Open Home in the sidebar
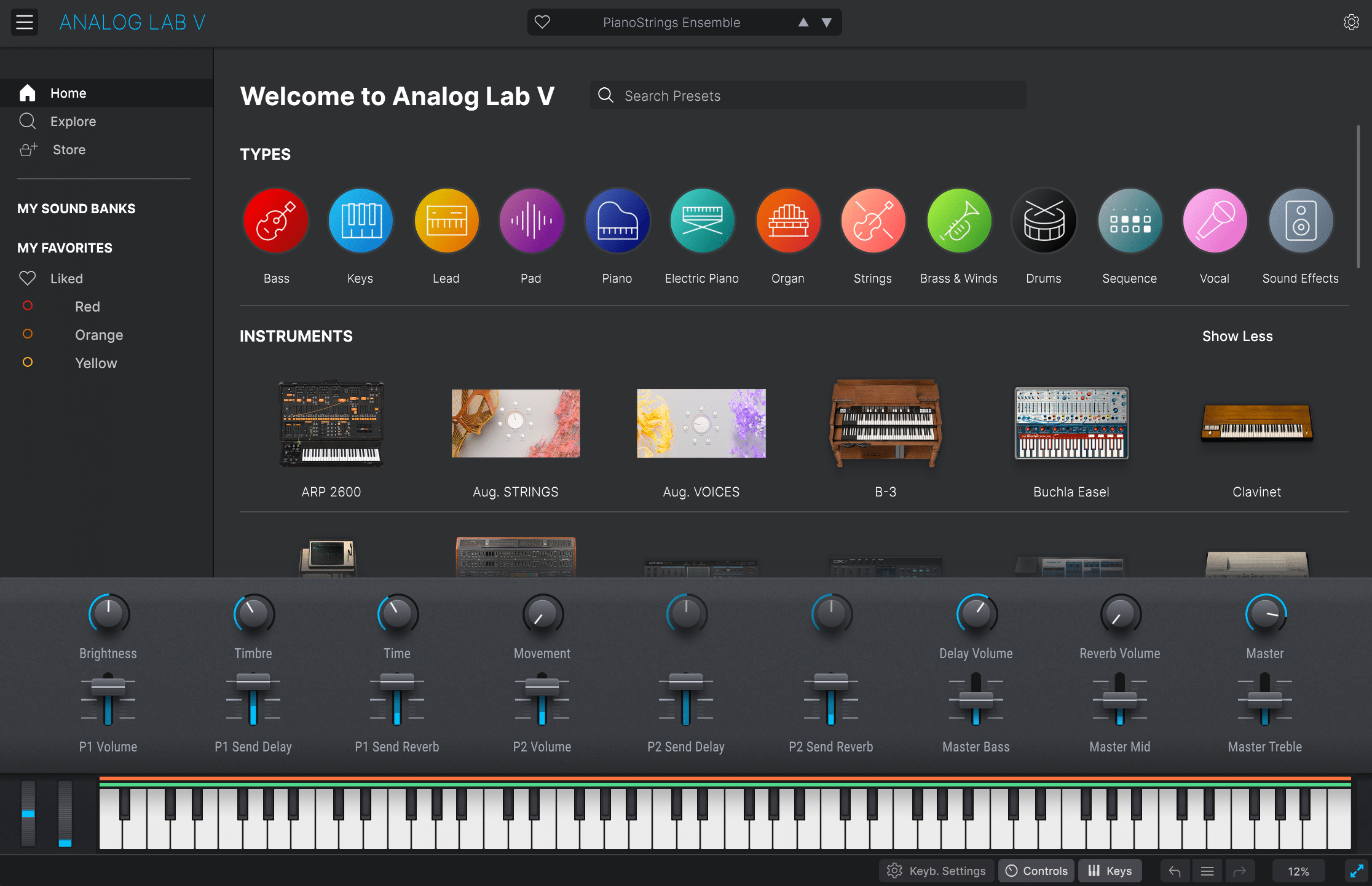The image size is (1372, 886). (106, 93)
